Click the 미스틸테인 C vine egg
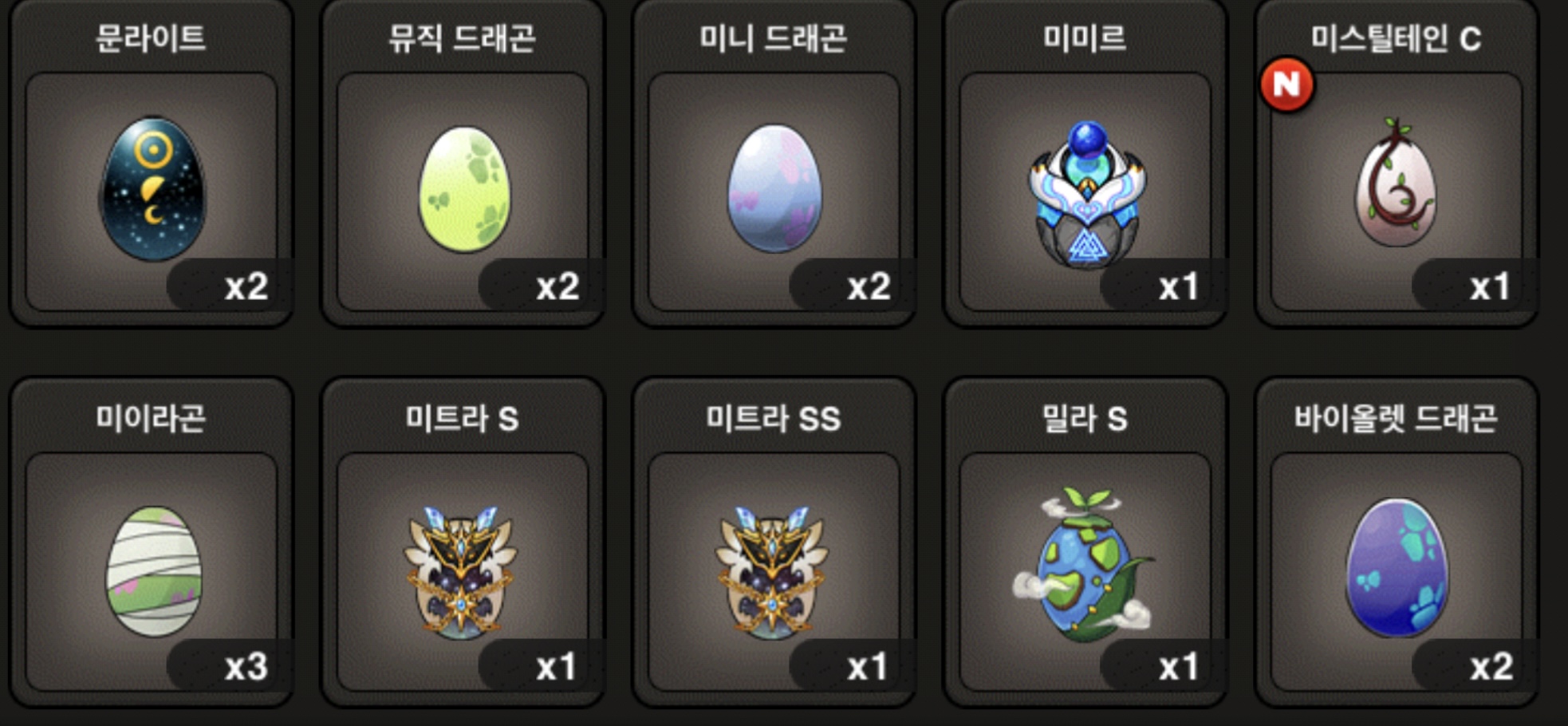Viewport: 1568px width, 726px height. tap(1396, 183)
